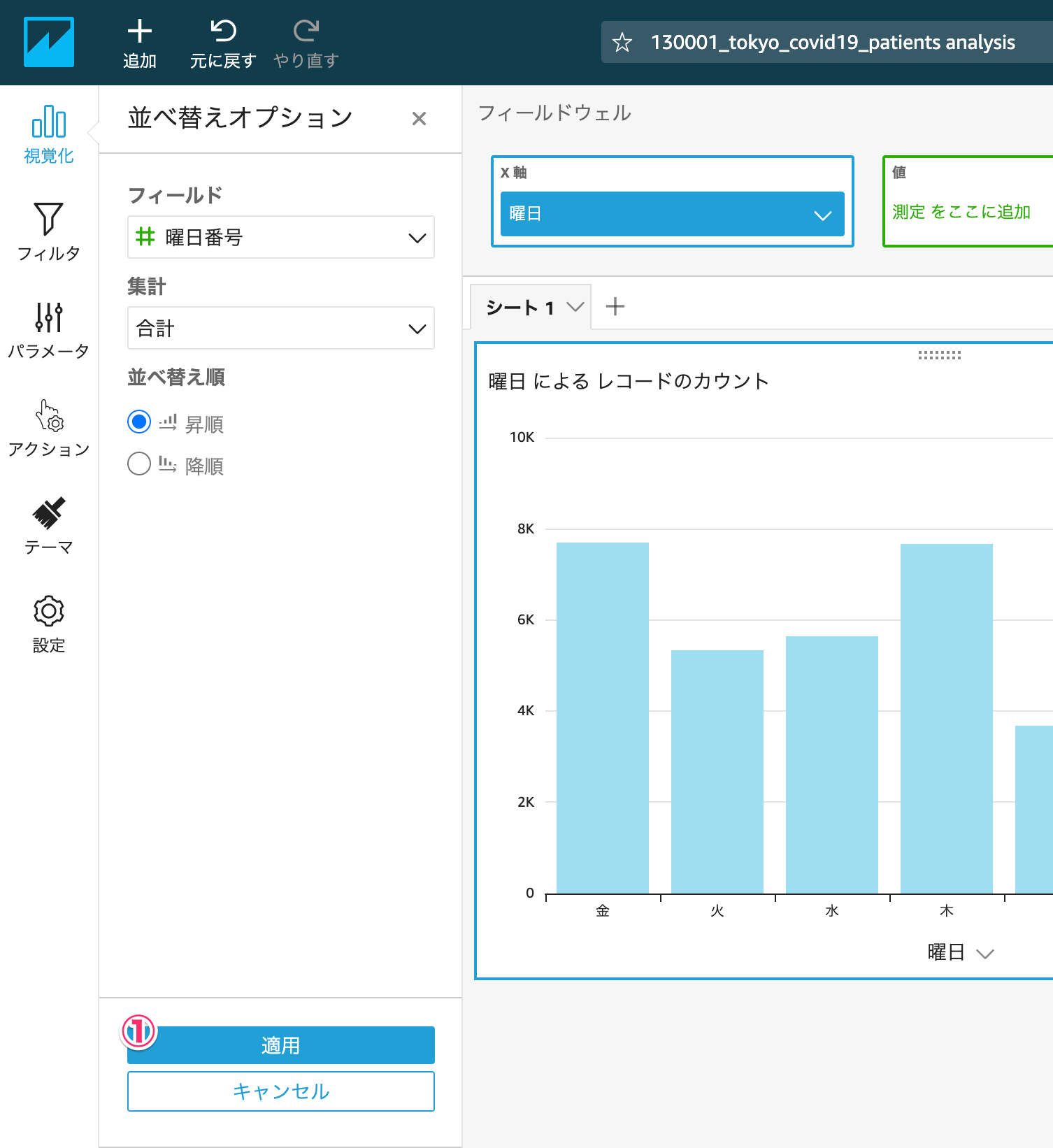
Task: Favorite the analysis with the star icon
Action: click(622, 43)
